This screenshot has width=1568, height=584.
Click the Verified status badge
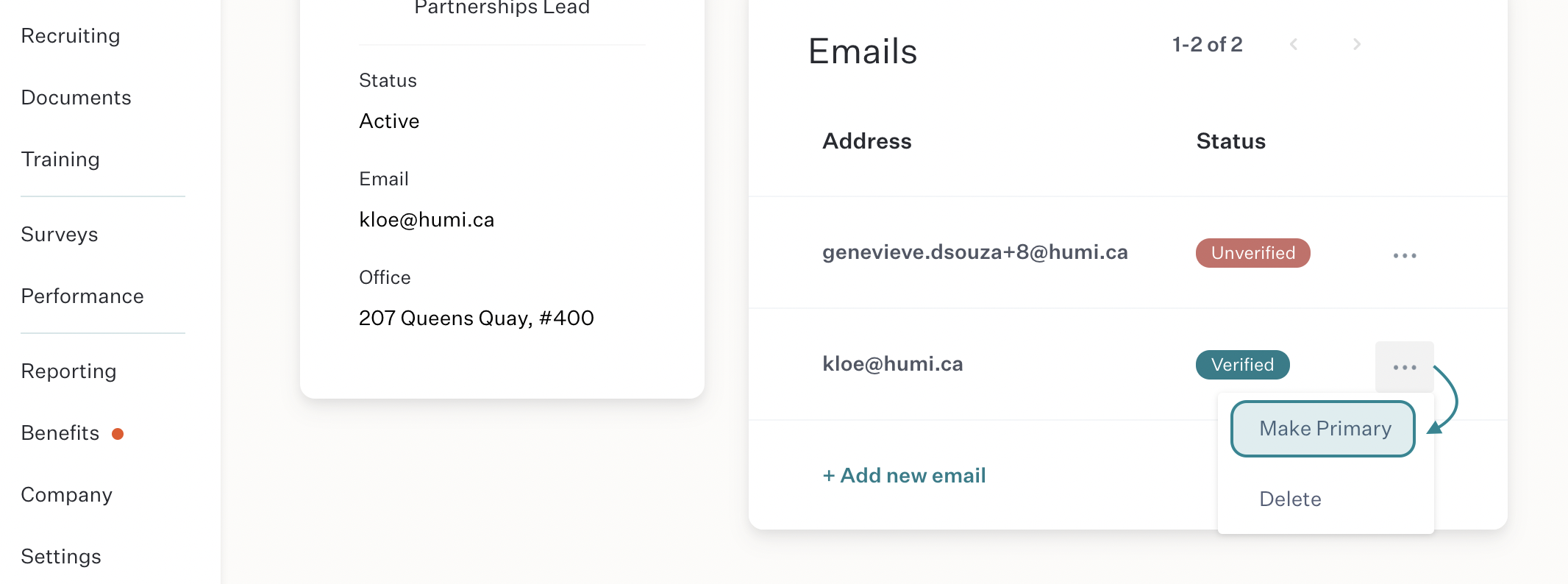pyautogui.click(x=1242, y=365)
